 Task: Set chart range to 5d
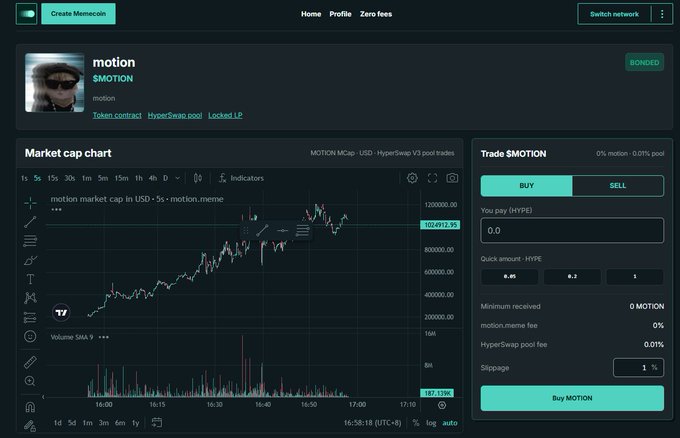[x=72, y=423]
